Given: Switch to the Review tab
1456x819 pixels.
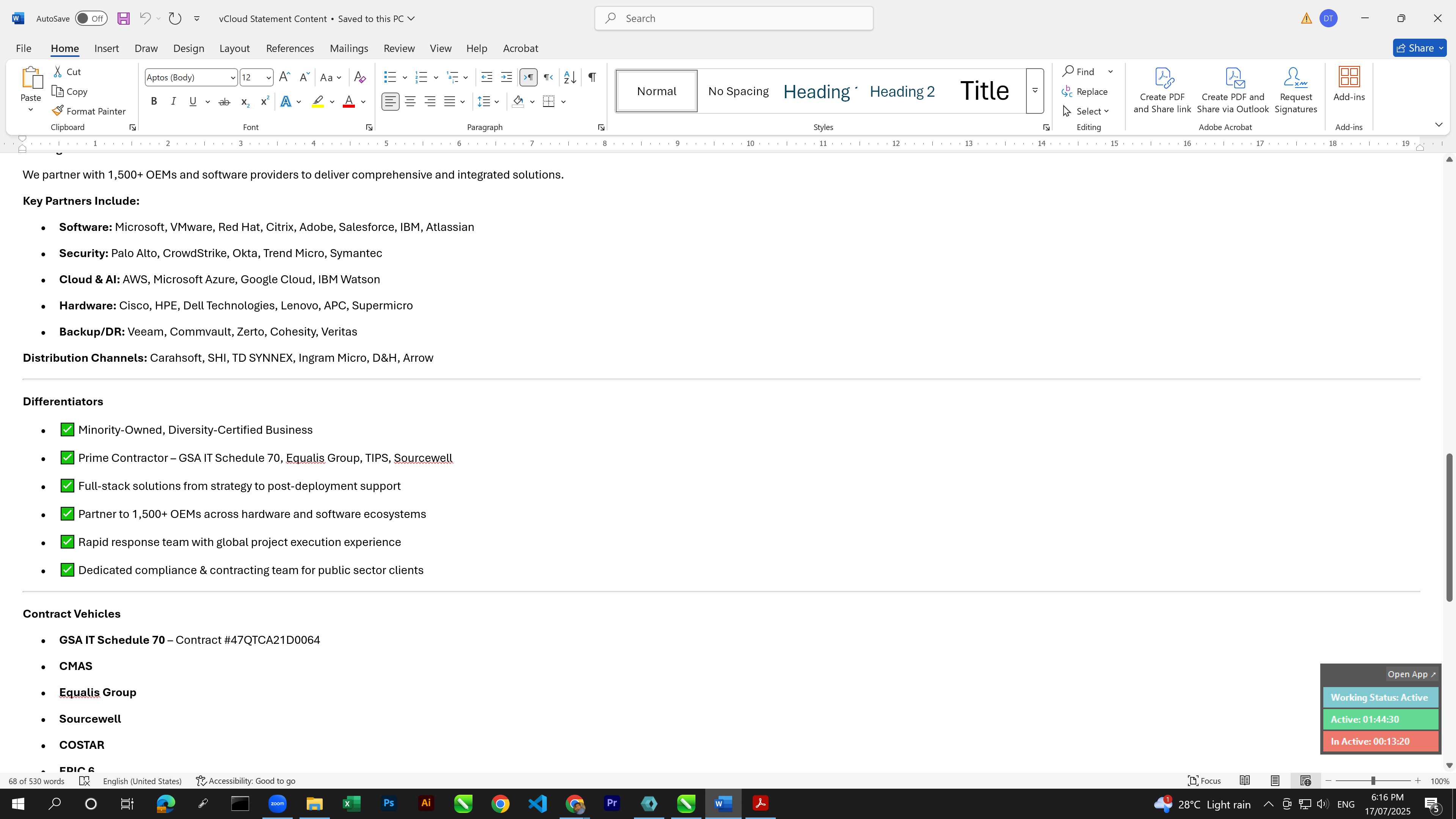Looking at the screenshot, I should (x=399, y=49).
